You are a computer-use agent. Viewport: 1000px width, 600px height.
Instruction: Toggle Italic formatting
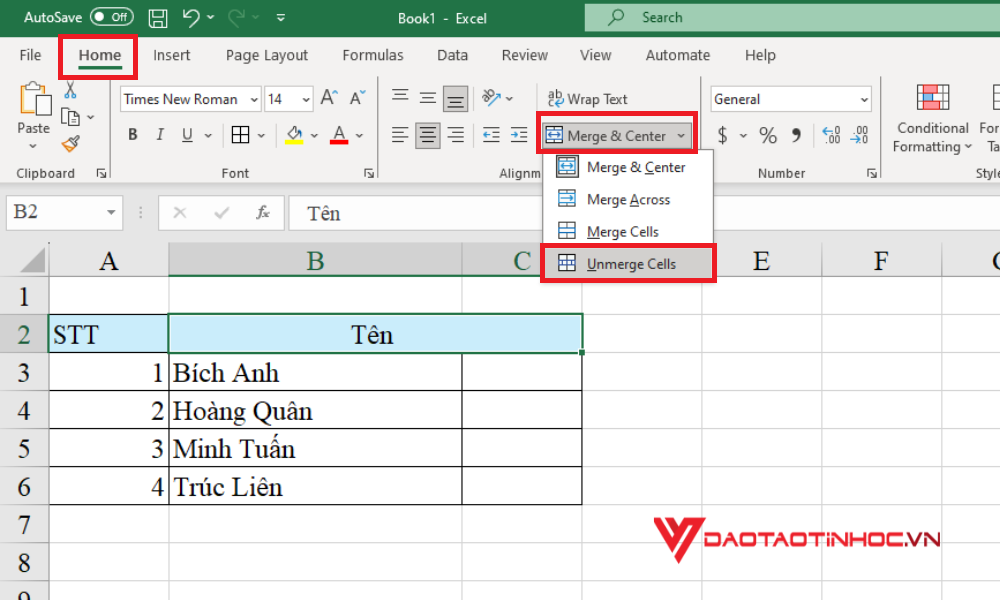160,135
